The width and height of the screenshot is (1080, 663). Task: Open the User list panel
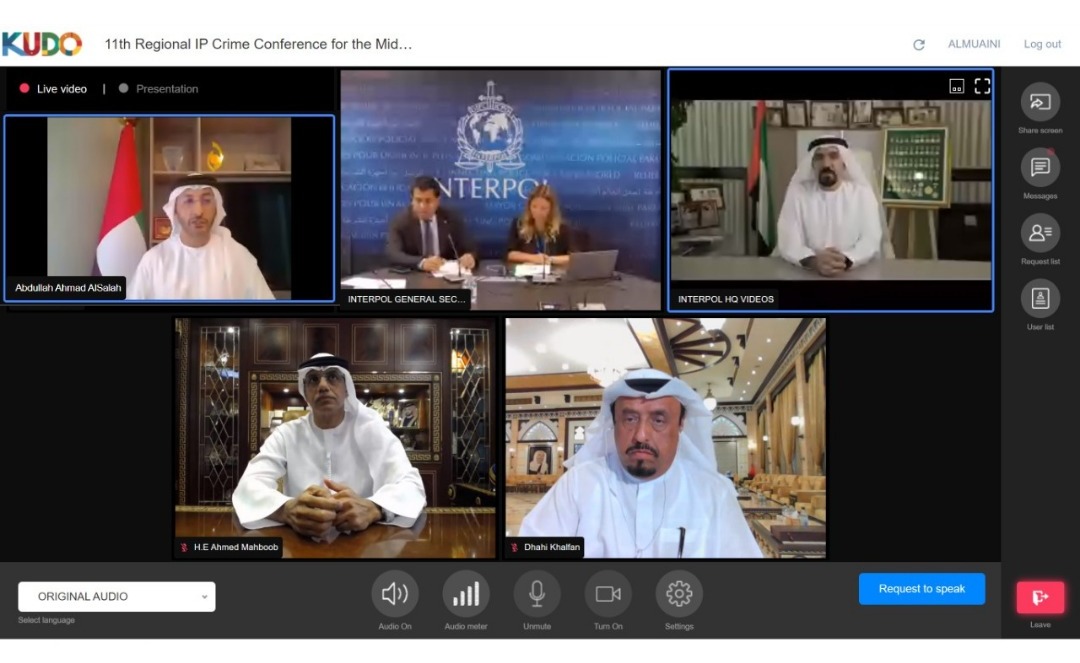(1040, 298)
